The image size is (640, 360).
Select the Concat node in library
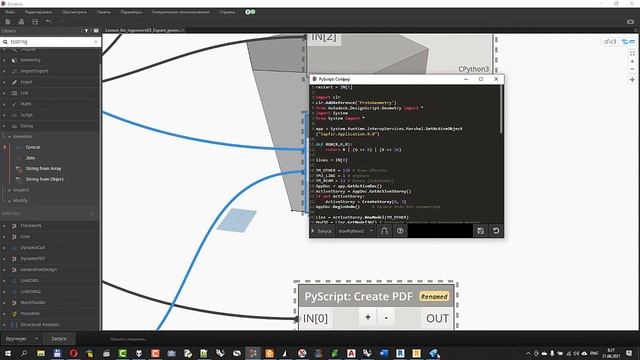pos(33,147)
